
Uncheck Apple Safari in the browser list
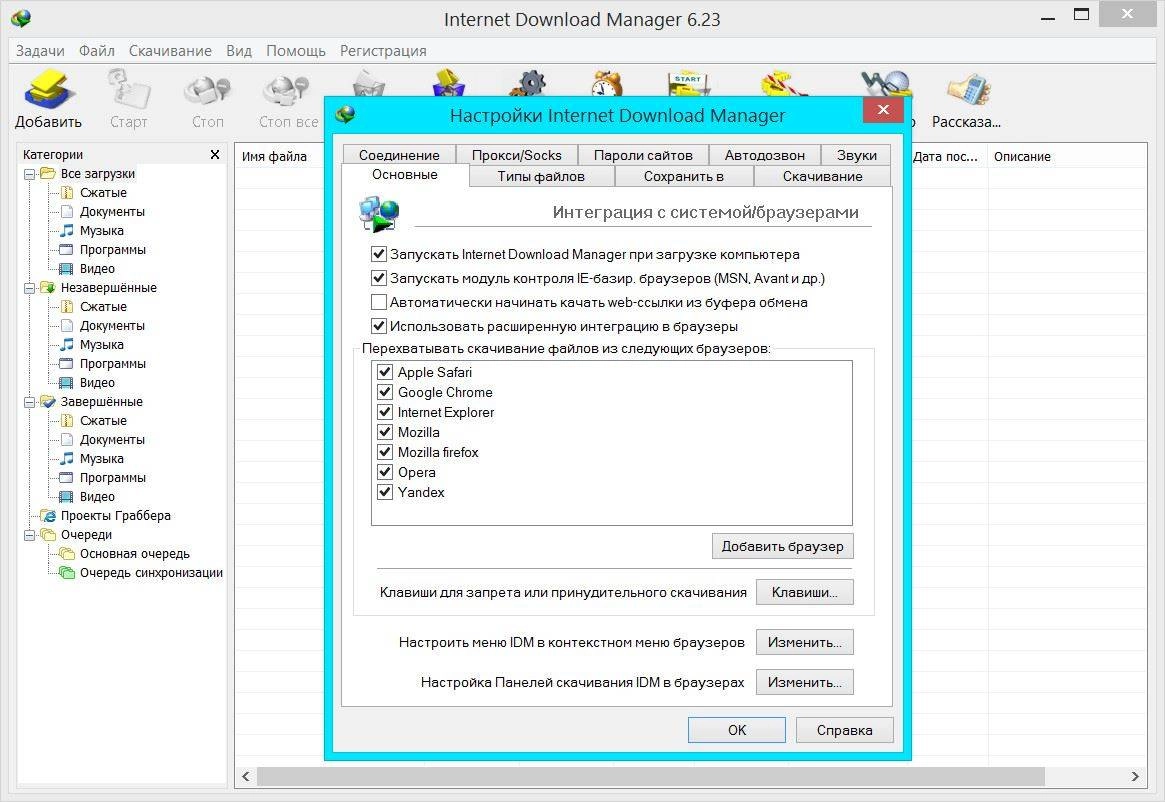[x=385, y=372]
